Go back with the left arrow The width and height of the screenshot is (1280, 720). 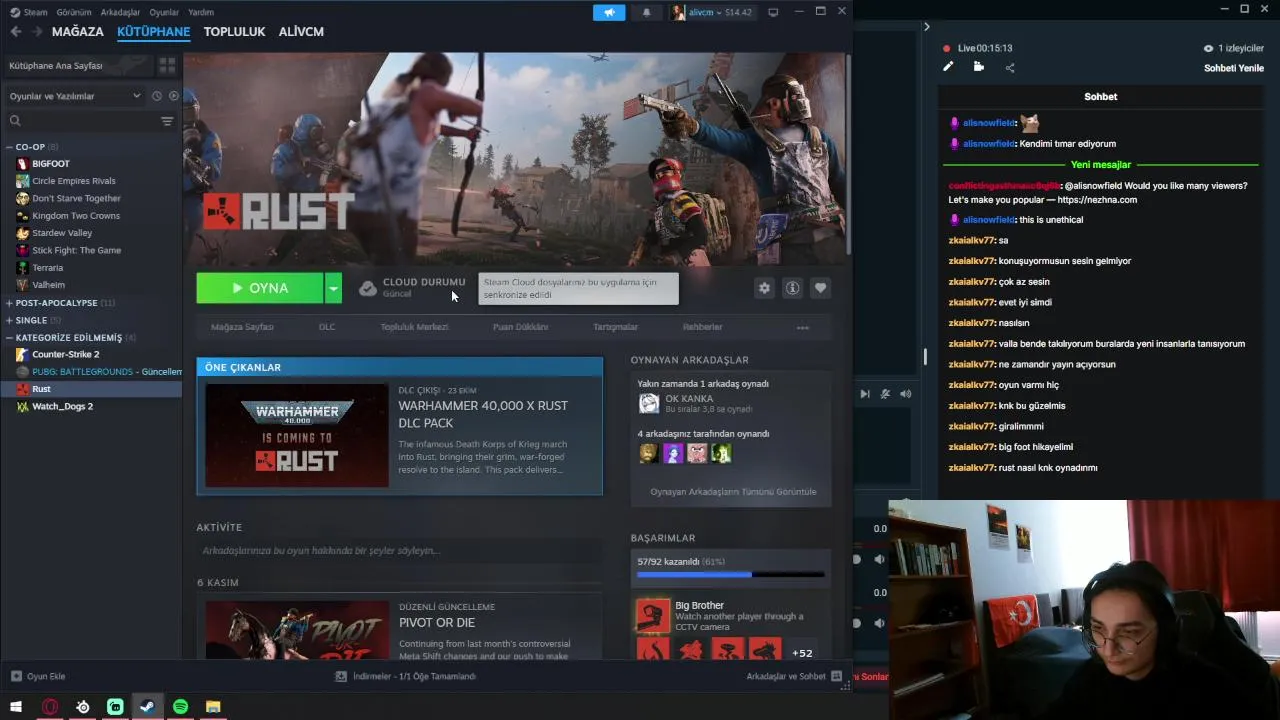point(15,32)
